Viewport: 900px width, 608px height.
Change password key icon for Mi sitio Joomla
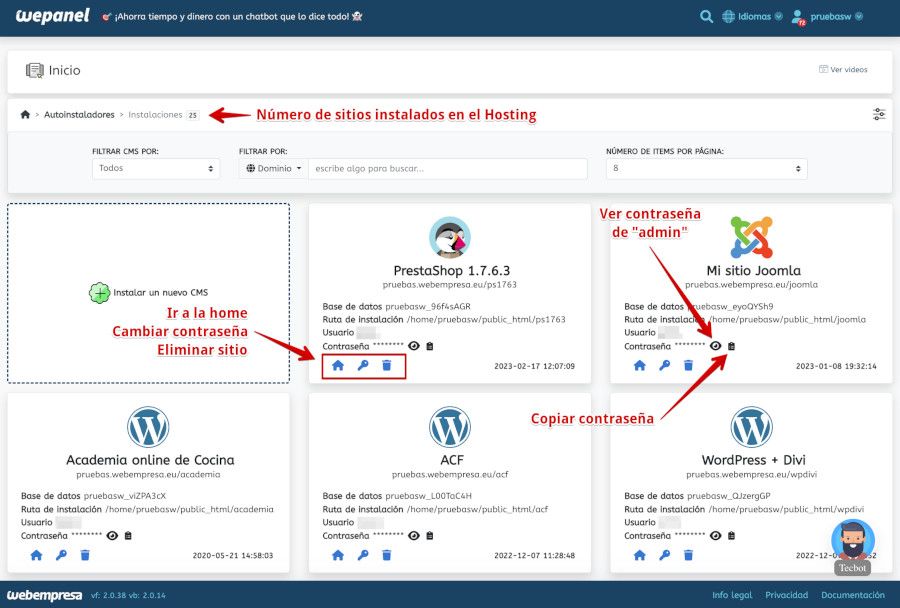(x=664, y=365)
